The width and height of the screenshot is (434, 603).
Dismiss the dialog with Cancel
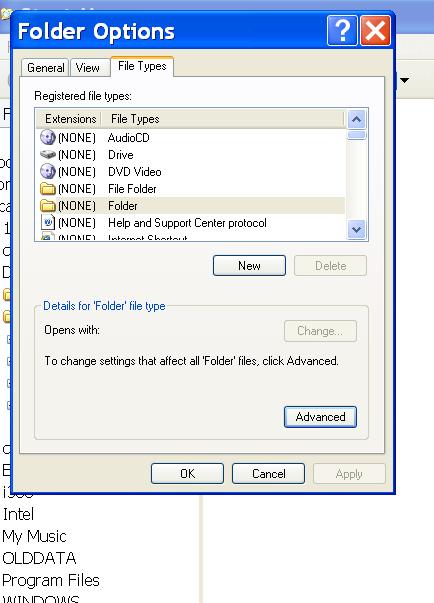[x=268, y=473]
